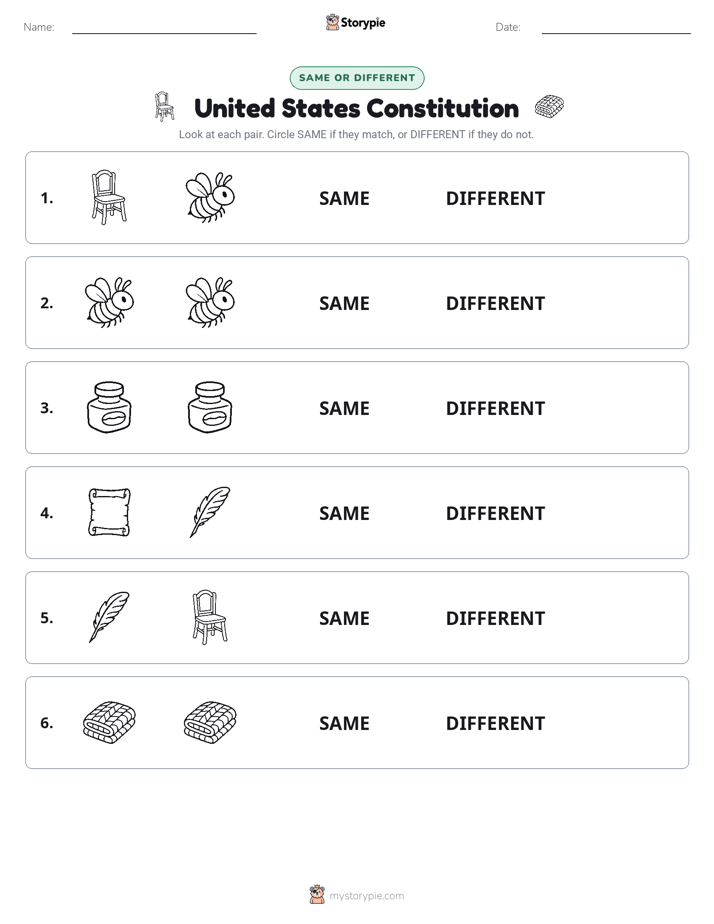
Task: Open the mystorypie.com footer link
Action: pyautogui.click(x=357, y=895)
